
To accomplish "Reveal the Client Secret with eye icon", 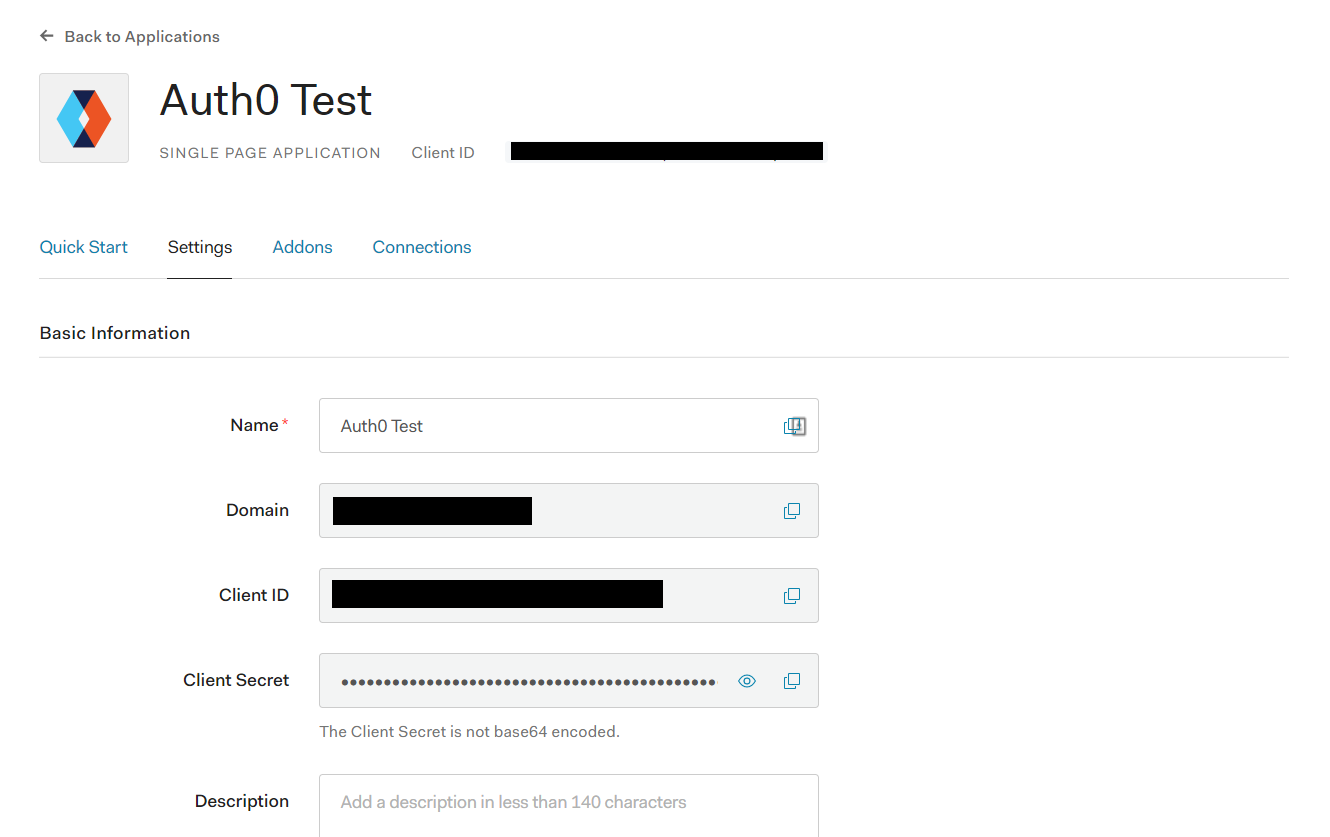I will (747, 681).
